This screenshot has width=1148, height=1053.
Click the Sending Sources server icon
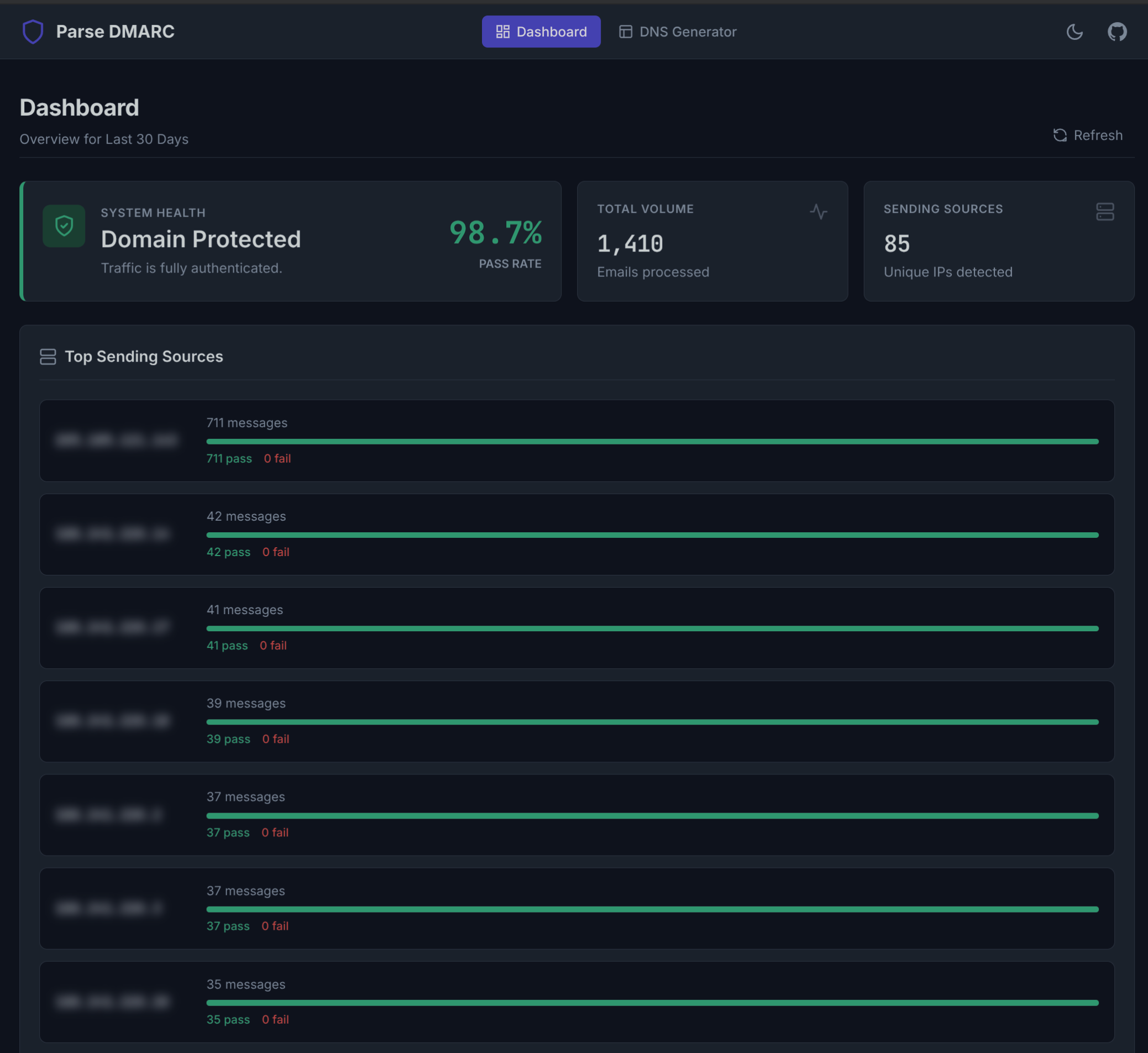[x=1105, y=211]
